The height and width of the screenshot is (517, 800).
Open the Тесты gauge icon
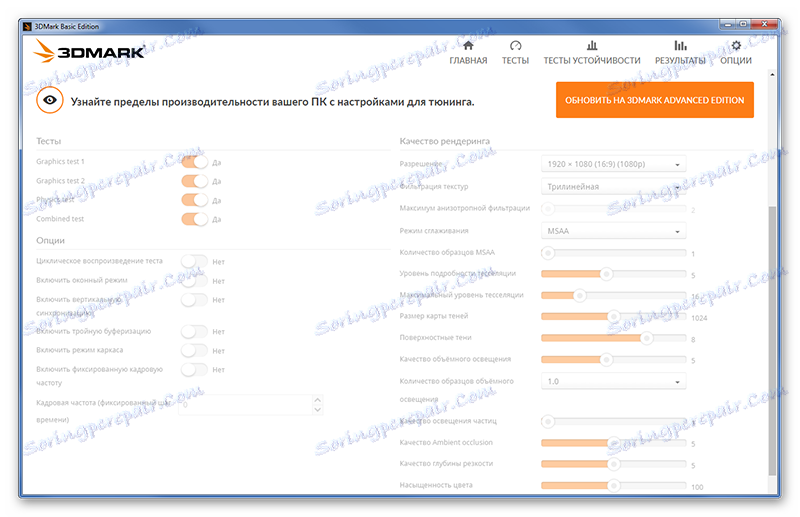tap(515, 46)
